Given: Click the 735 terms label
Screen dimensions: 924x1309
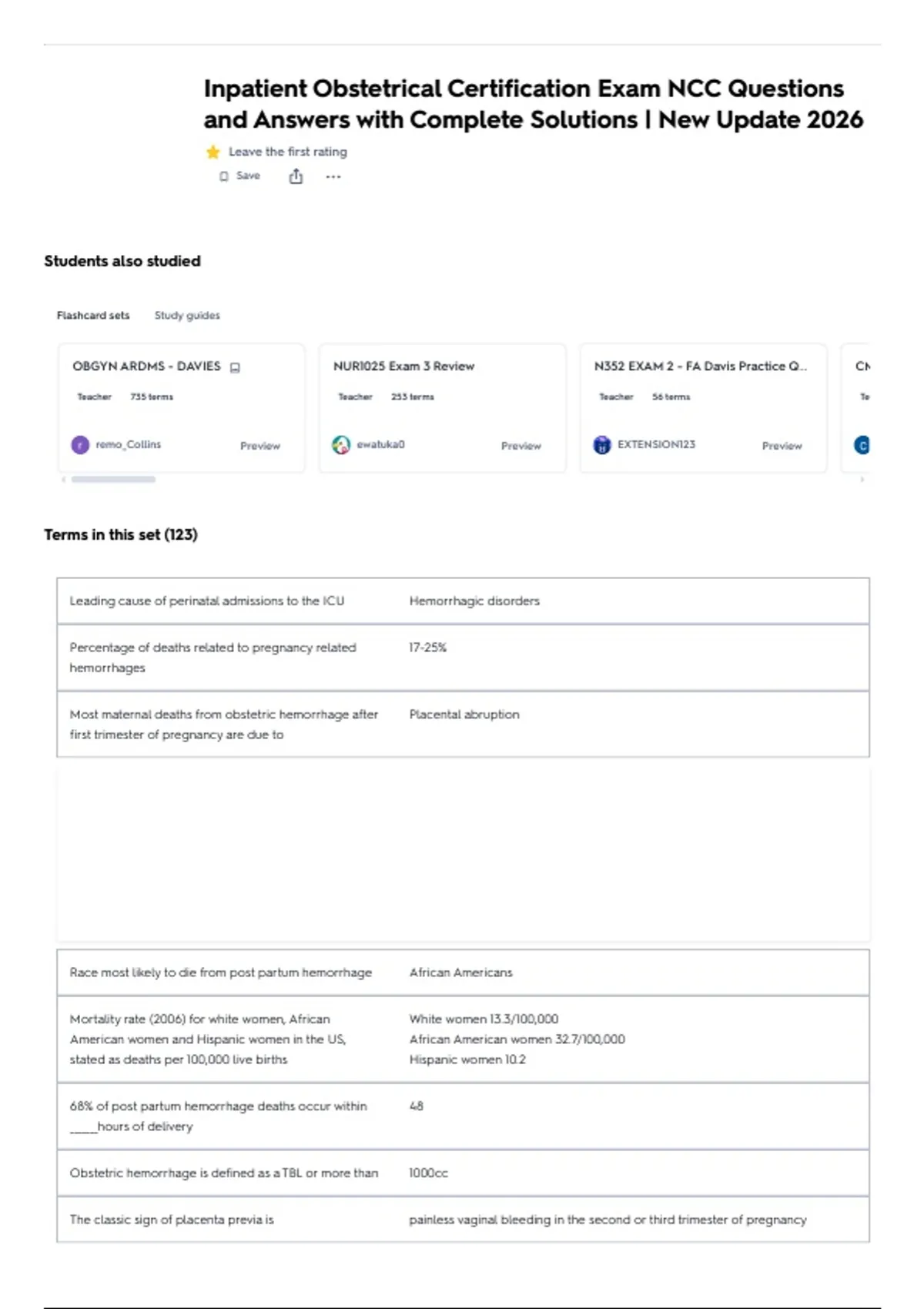Looking at the screenshot, I should pos(152,397).
